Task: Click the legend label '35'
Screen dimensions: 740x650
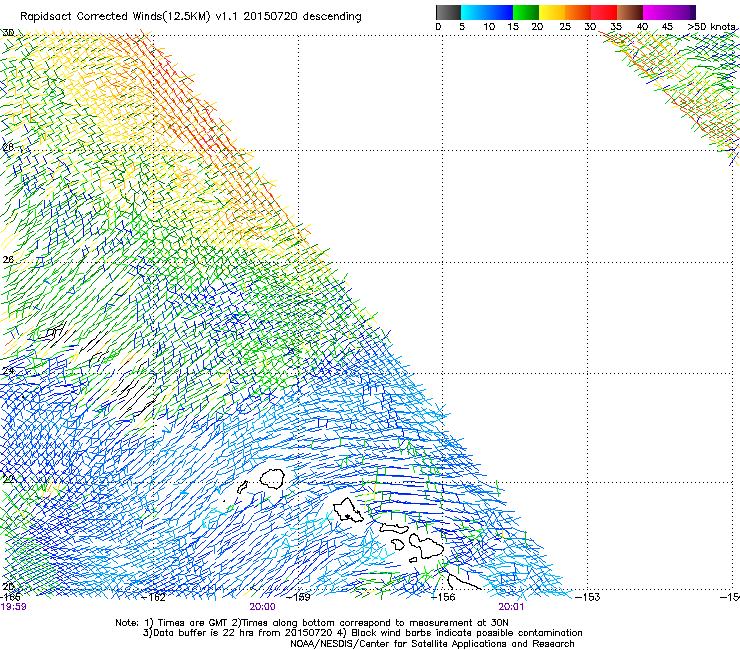Action: 616,27
